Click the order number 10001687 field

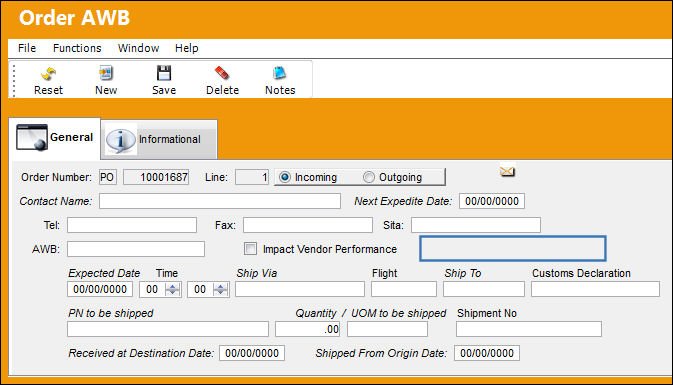[156, 177]
